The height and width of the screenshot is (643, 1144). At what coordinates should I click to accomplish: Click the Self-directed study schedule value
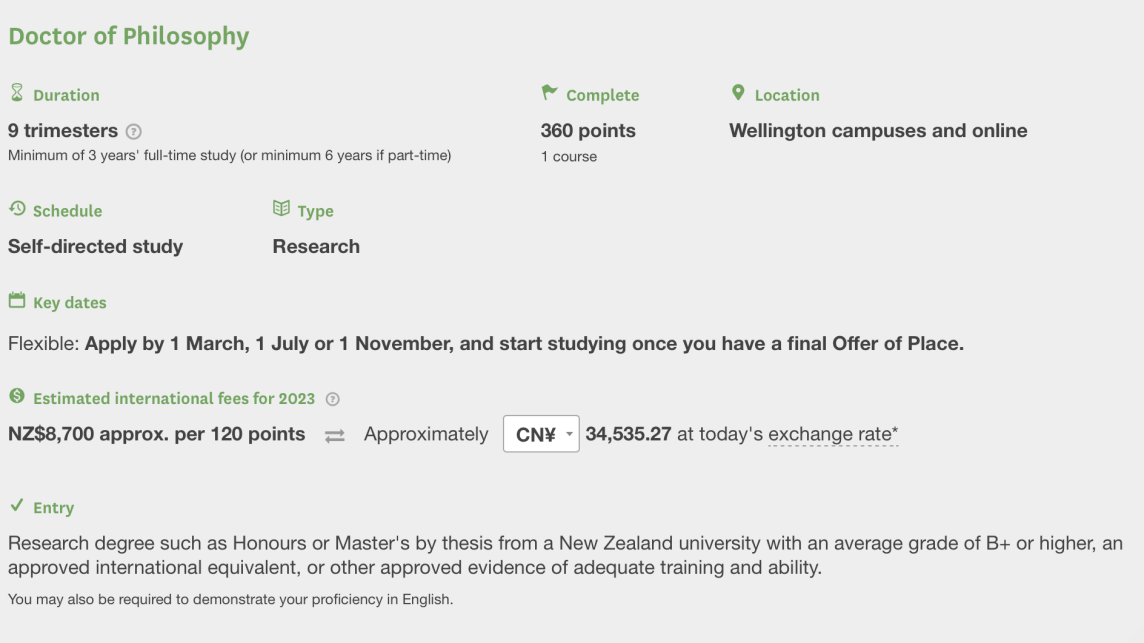click(96, 246)
